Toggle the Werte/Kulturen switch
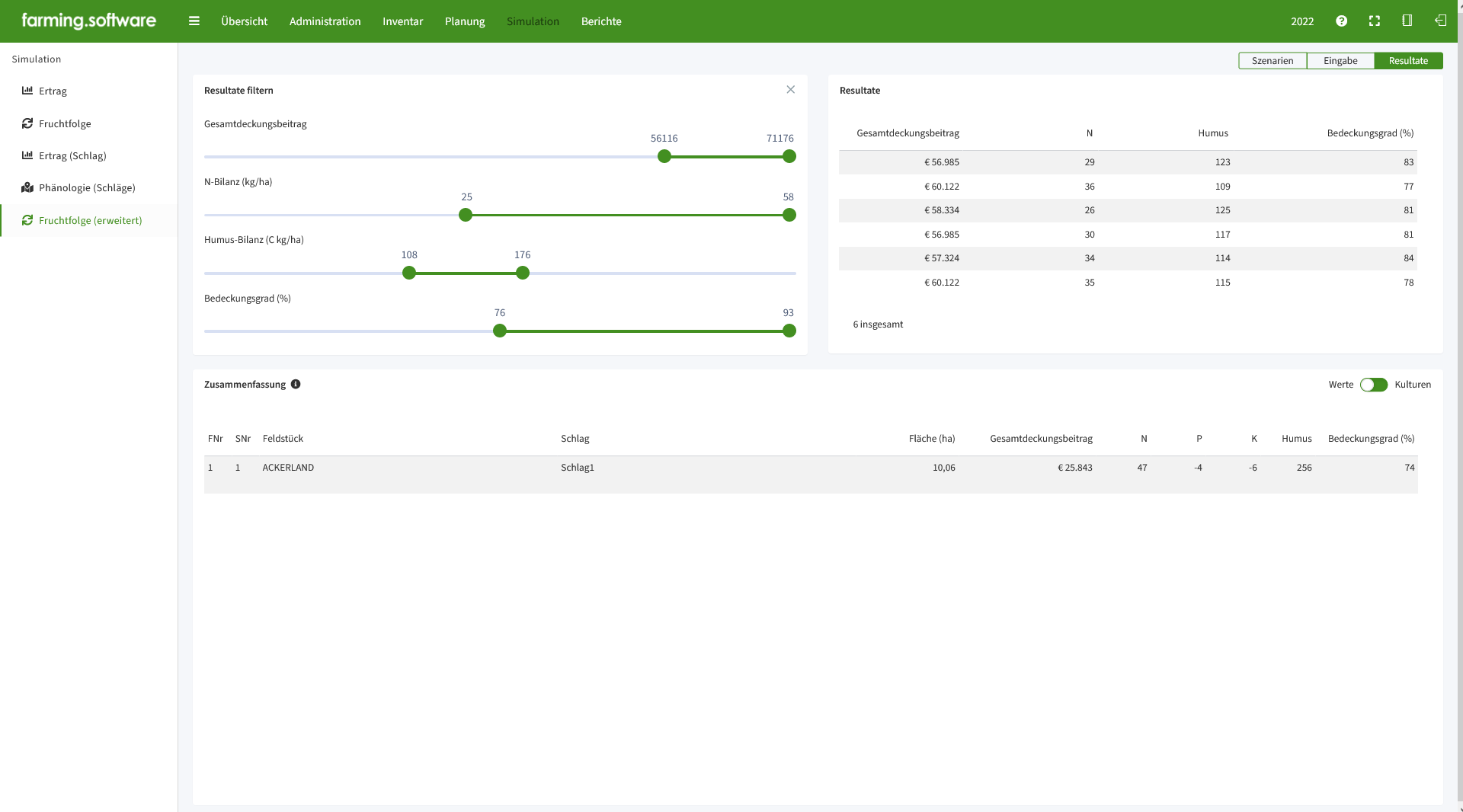 pos(1374,385)
